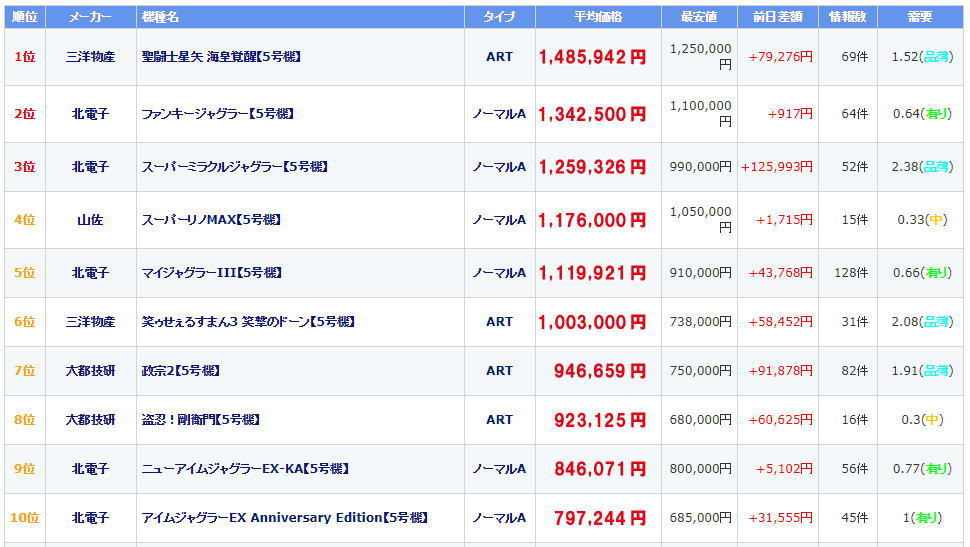Click the 情報数 column header

[848, 17]
